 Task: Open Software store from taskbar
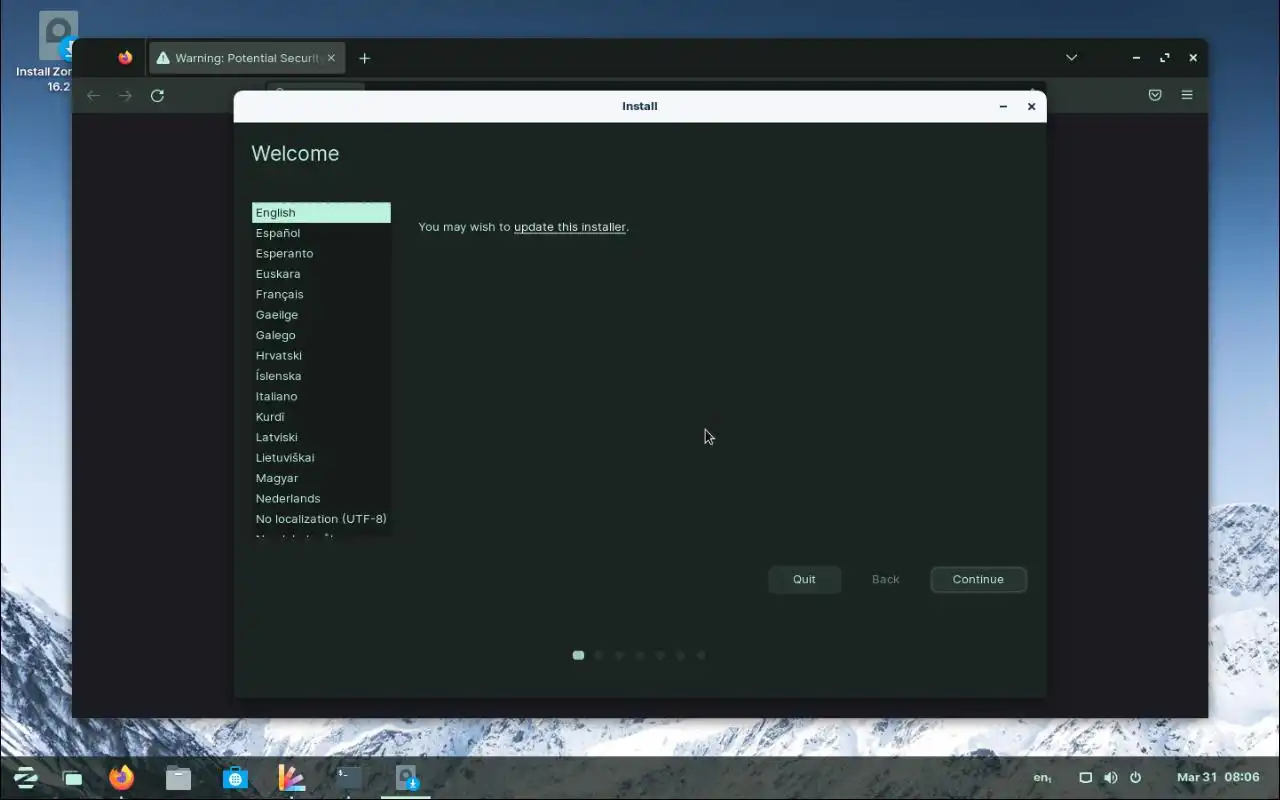pyautogui.click(x=235, y=777)
